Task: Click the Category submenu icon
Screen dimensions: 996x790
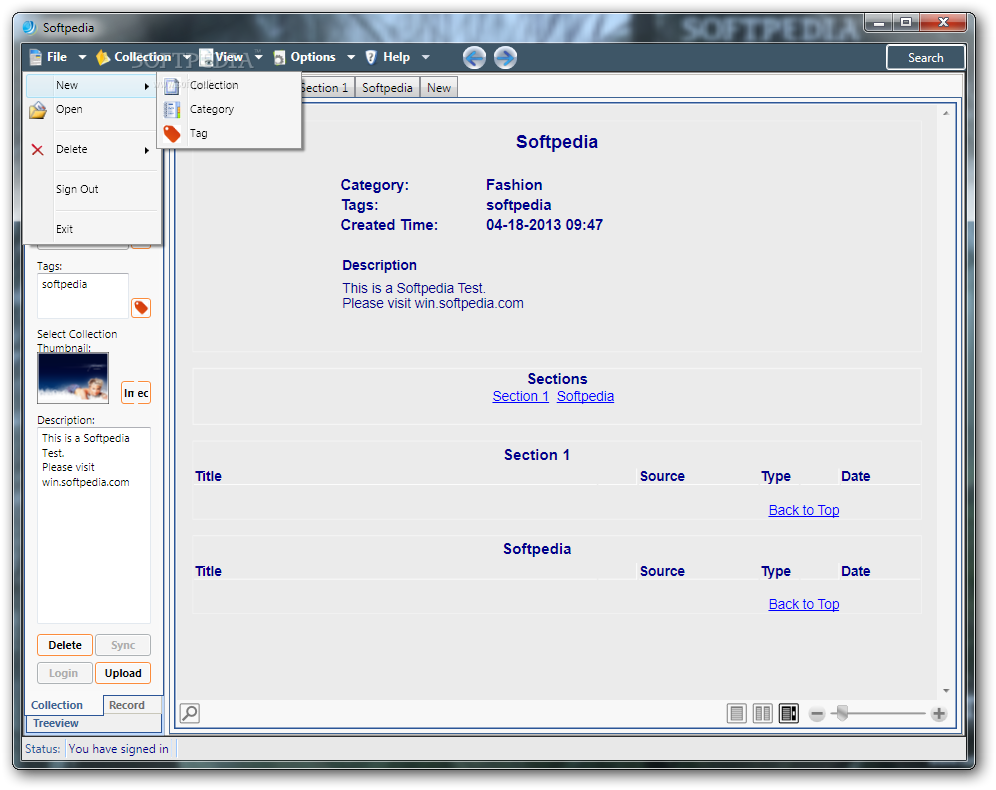Action: click(x=172, y=109)
